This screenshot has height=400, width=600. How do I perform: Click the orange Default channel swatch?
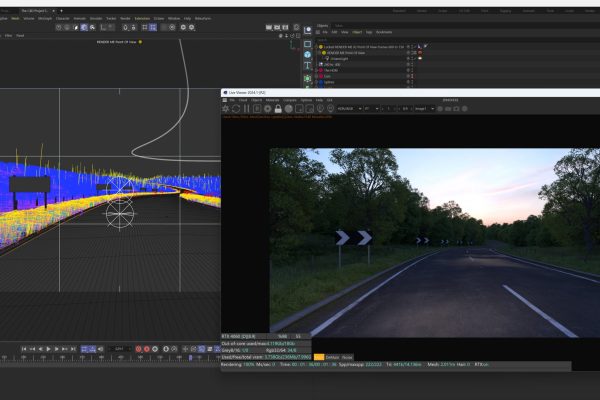pyautogui.click(x=319, y=357)
